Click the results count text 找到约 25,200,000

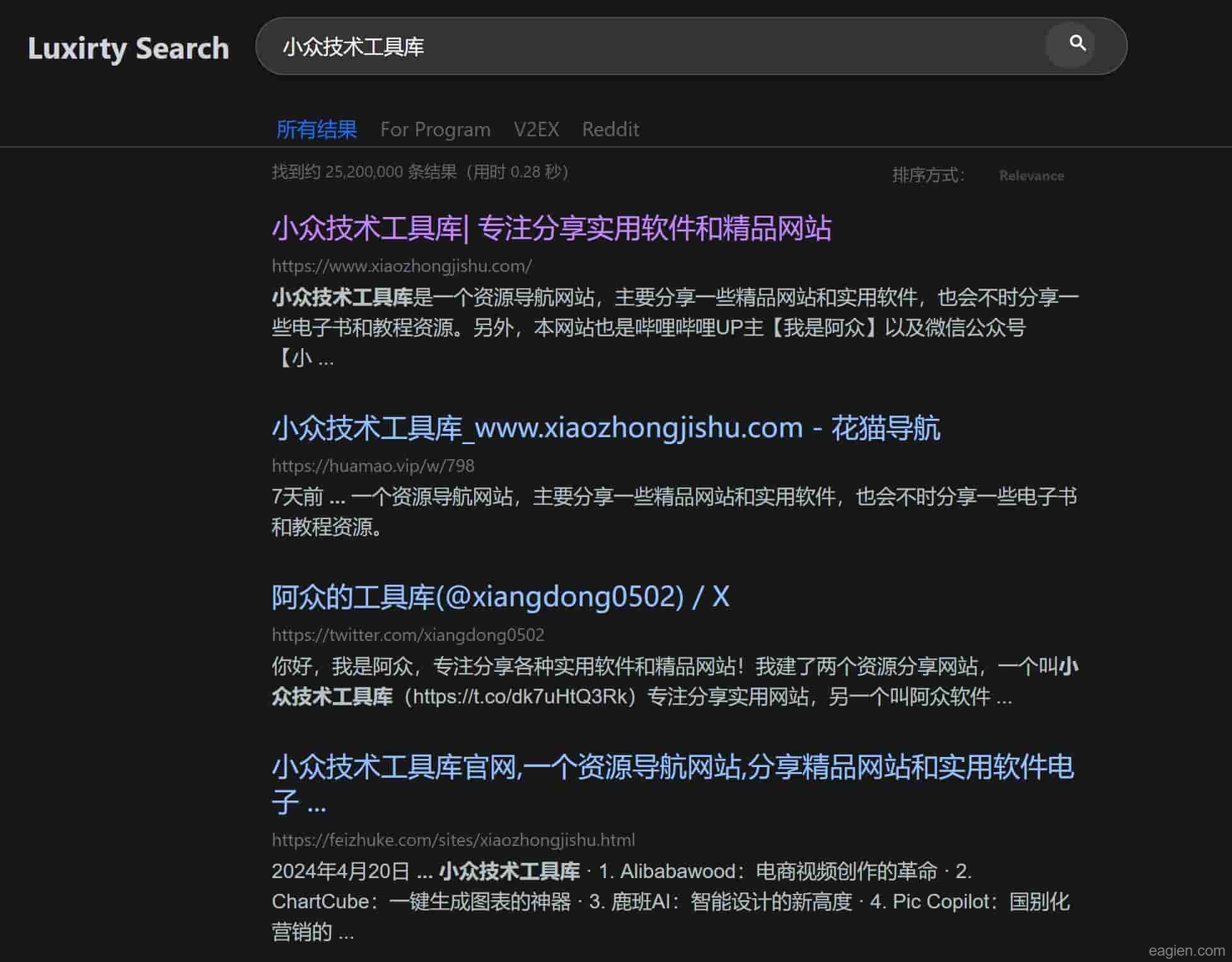(x=419, y=172)
